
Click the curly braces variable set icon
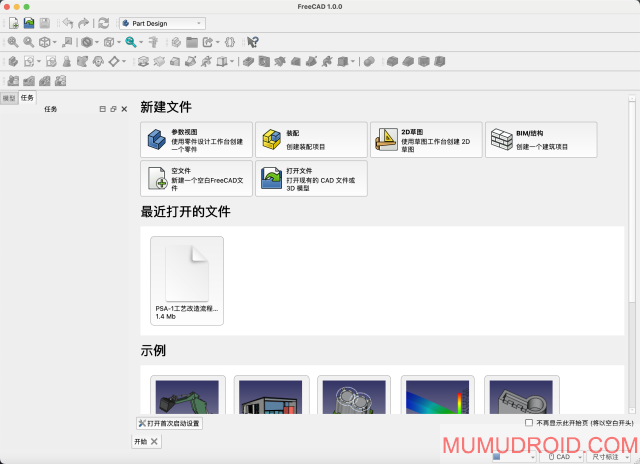[230, 42]
